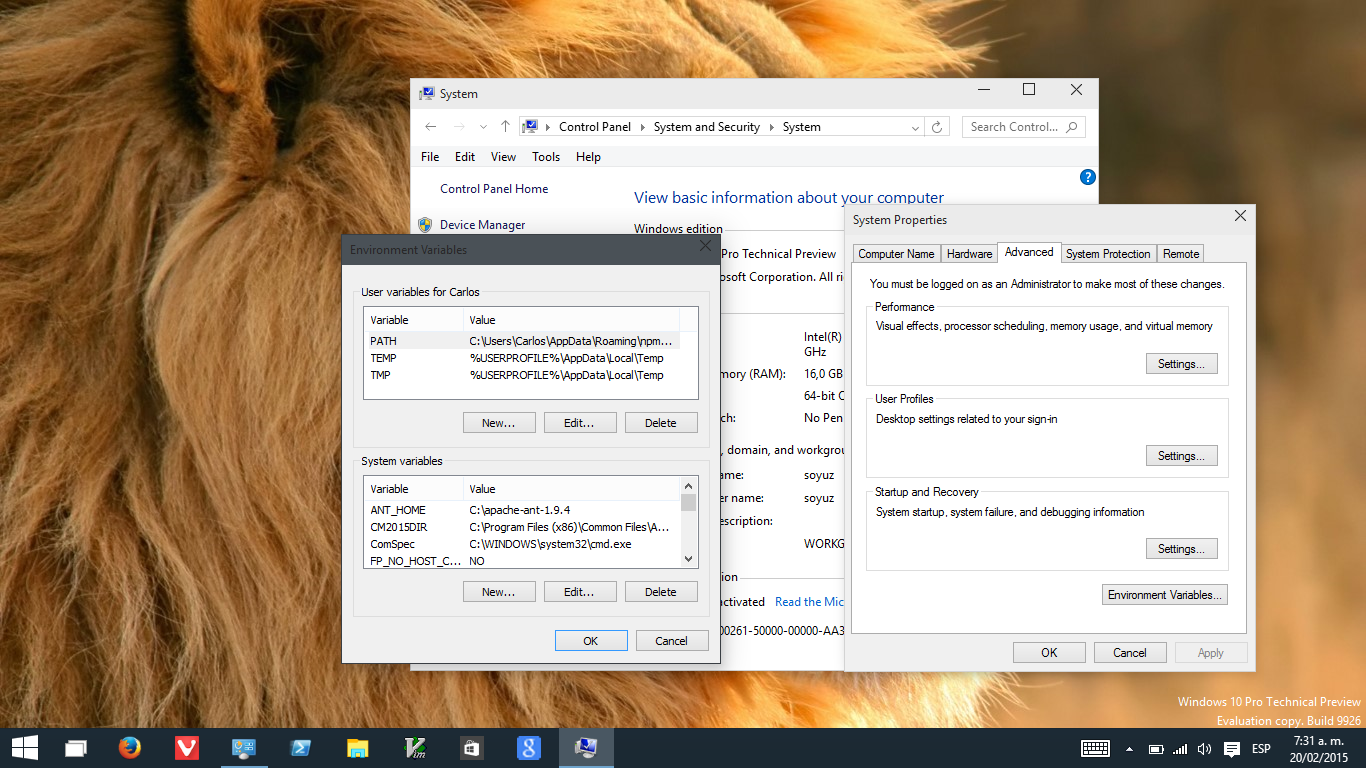Open the touch keyboard from the system tray
1366x768 pixels.
coord(1095,747)
